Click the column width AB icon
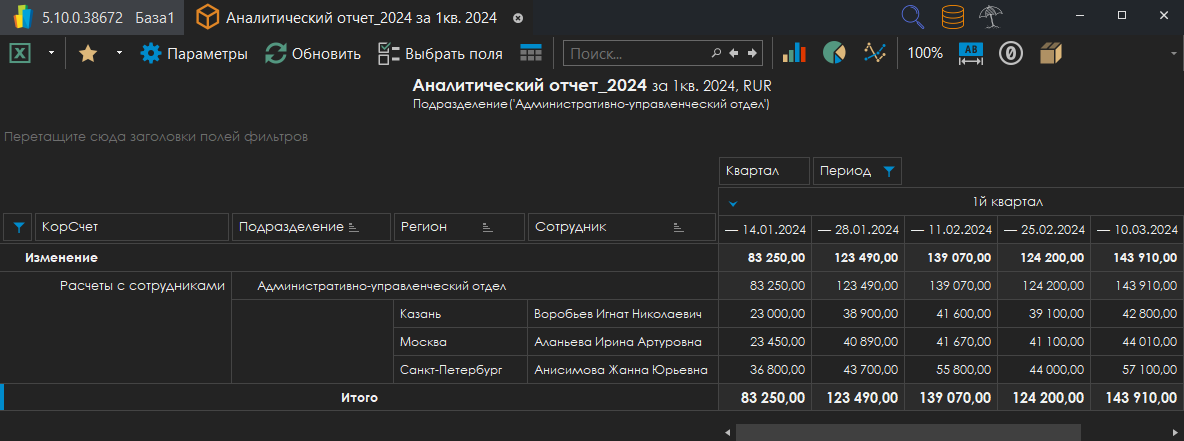The image size is (1184, 441). (x=971, y=53)
